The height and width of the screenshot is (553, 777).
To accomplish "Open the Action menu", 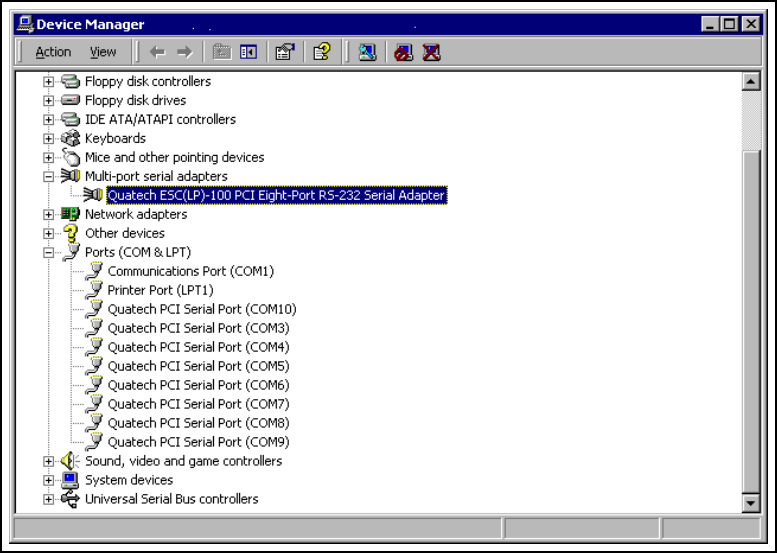I will click(53, 52).
